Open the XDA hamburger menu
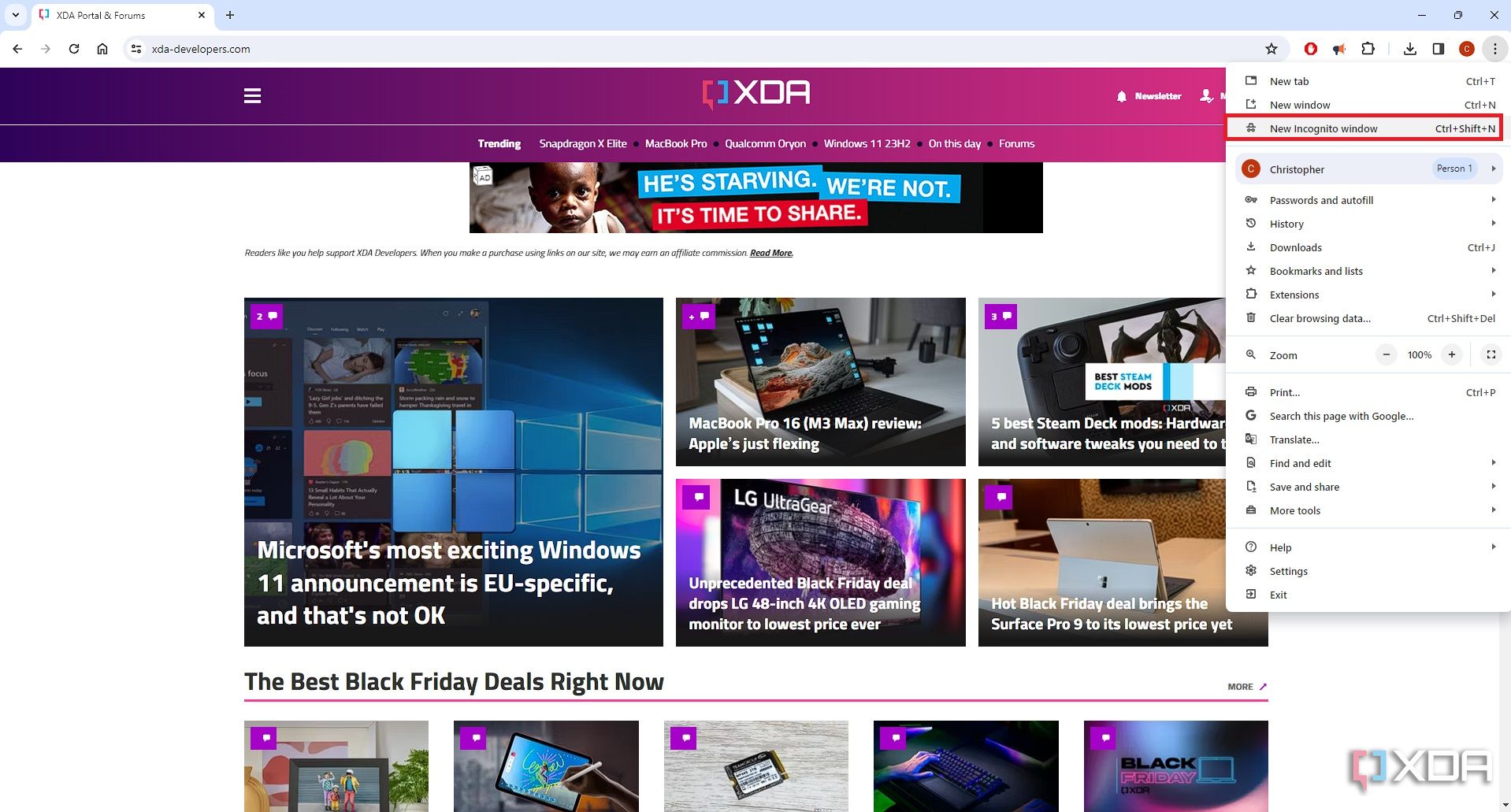The image size is (1511, 812). (252, 96)
